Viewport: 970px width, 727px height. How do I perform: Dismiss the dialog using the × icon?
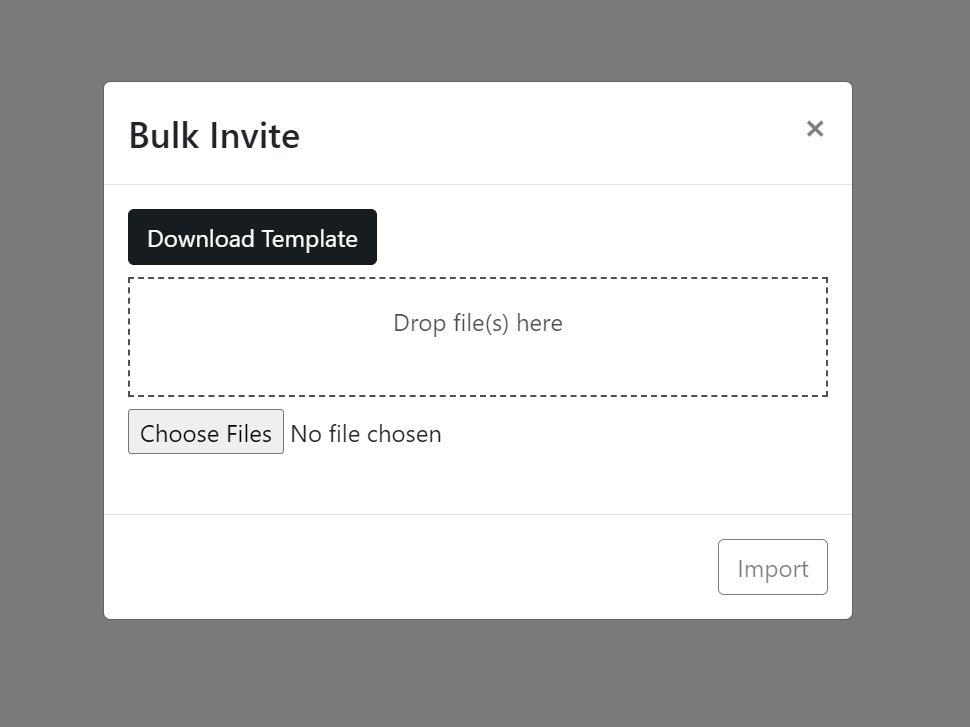(x=815, y=129)
